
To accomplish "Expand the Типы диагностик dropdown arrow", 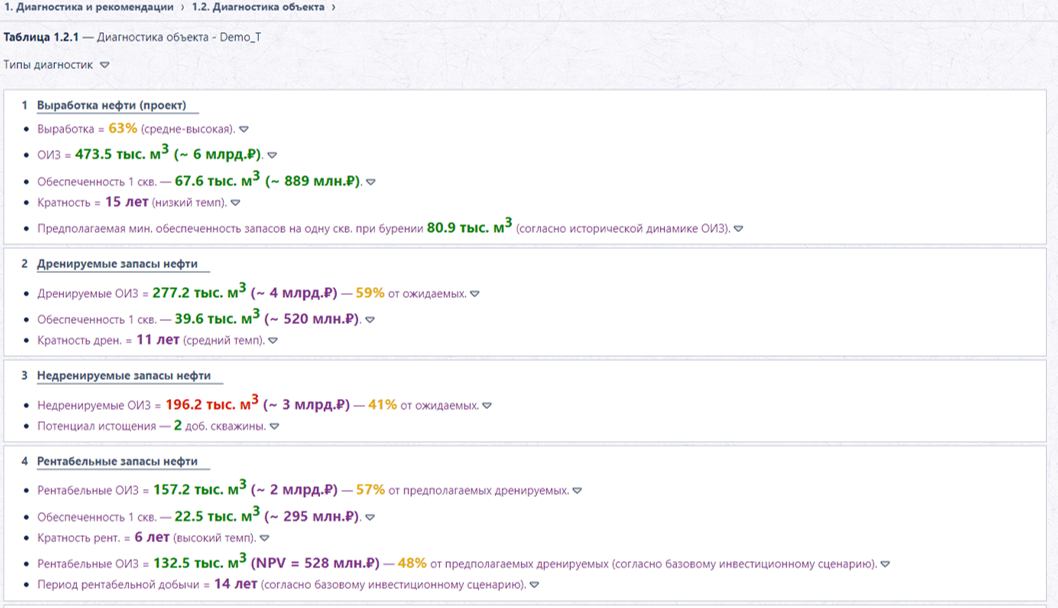I will [x=105, y=65].
